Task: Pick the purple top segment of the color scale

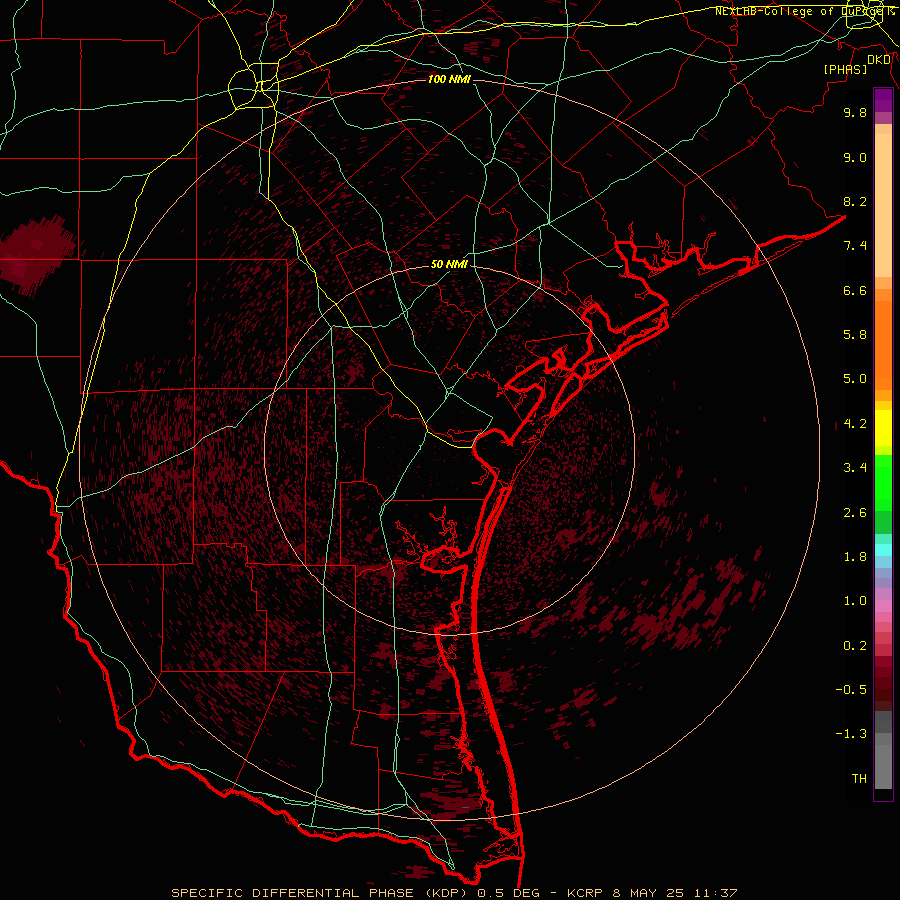Action: [x=883, y=101]
